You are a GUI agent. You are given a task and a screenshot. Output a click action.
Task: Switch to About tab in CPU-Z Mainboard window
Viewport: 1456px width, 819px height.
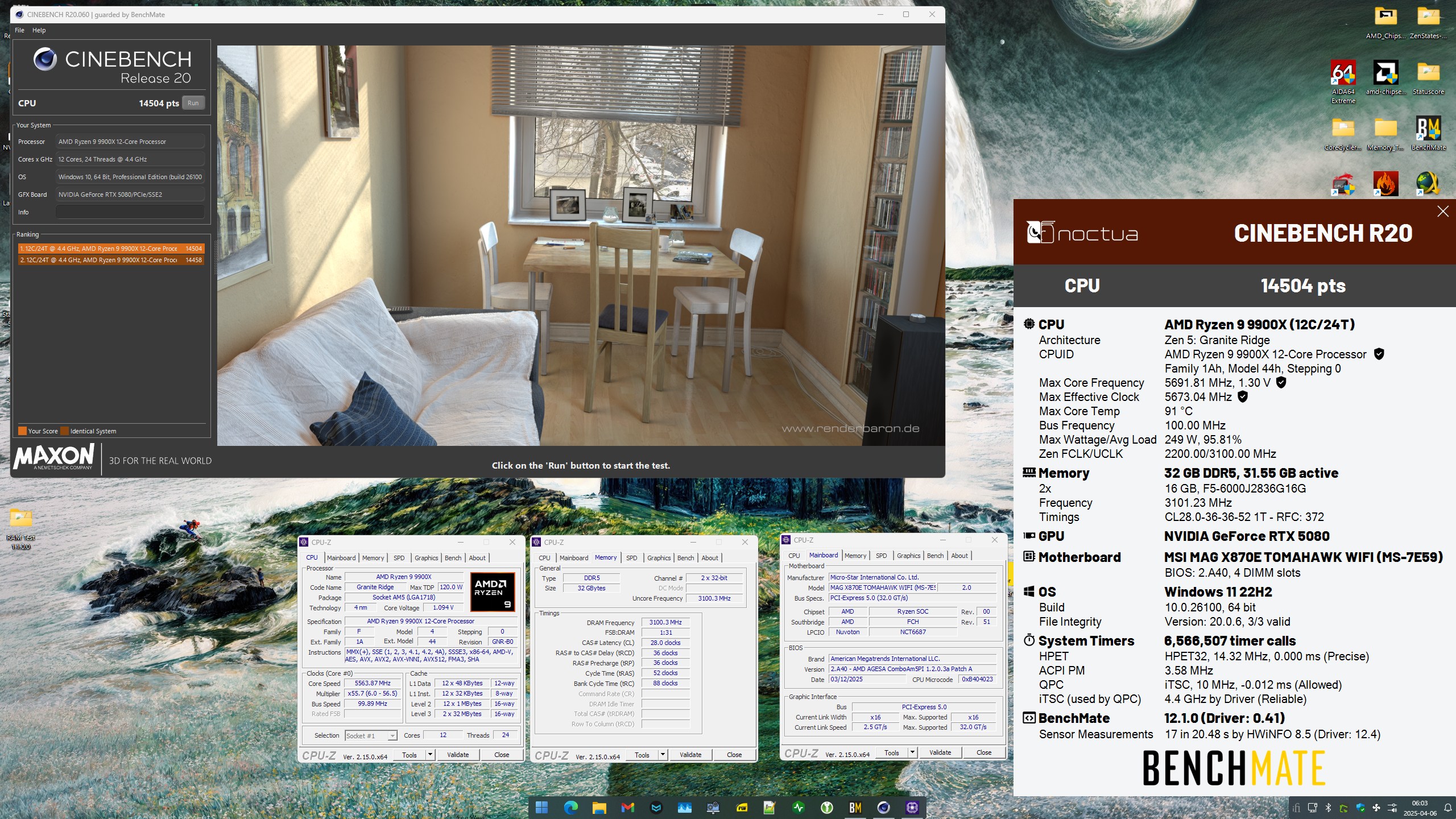[x=959, y=556]
